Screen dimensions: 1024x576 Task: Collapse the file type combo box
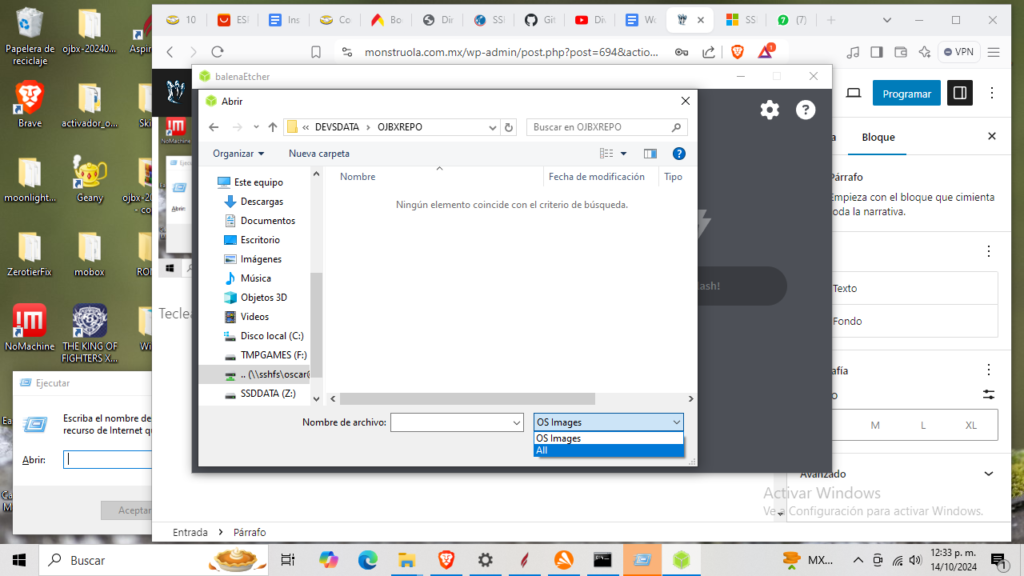pos(676,423)
